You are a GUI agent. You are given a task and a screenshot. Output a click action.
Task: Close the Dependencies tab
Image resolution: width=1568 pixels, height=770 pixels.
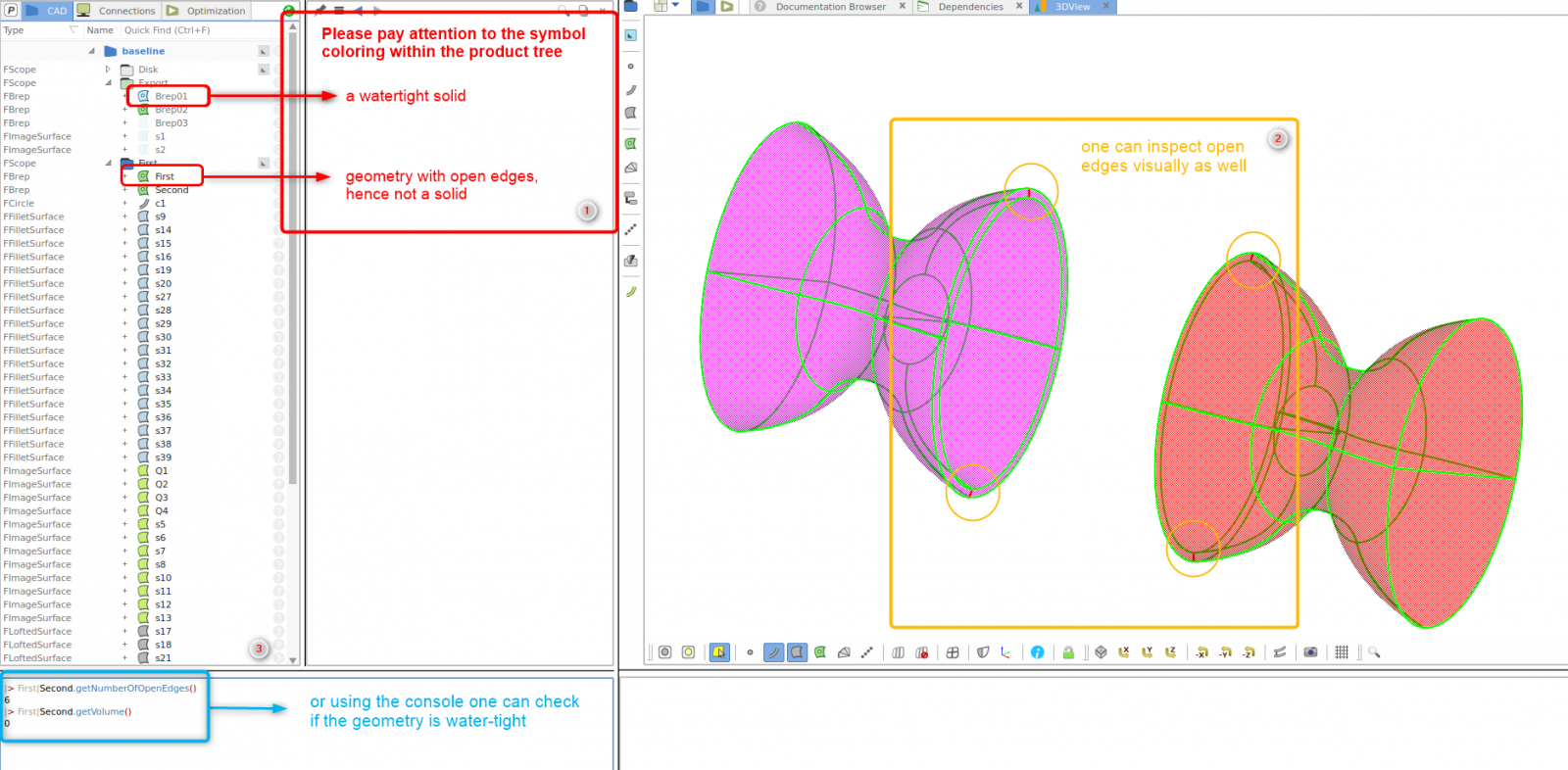1019,6
